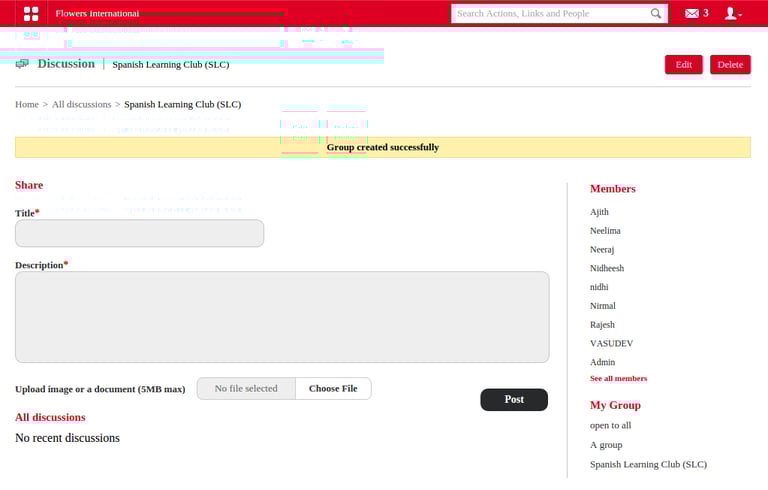Viewport: 768px width, 490px height.
Task: Open the 'open to all' group
Action: click(610, 425)
